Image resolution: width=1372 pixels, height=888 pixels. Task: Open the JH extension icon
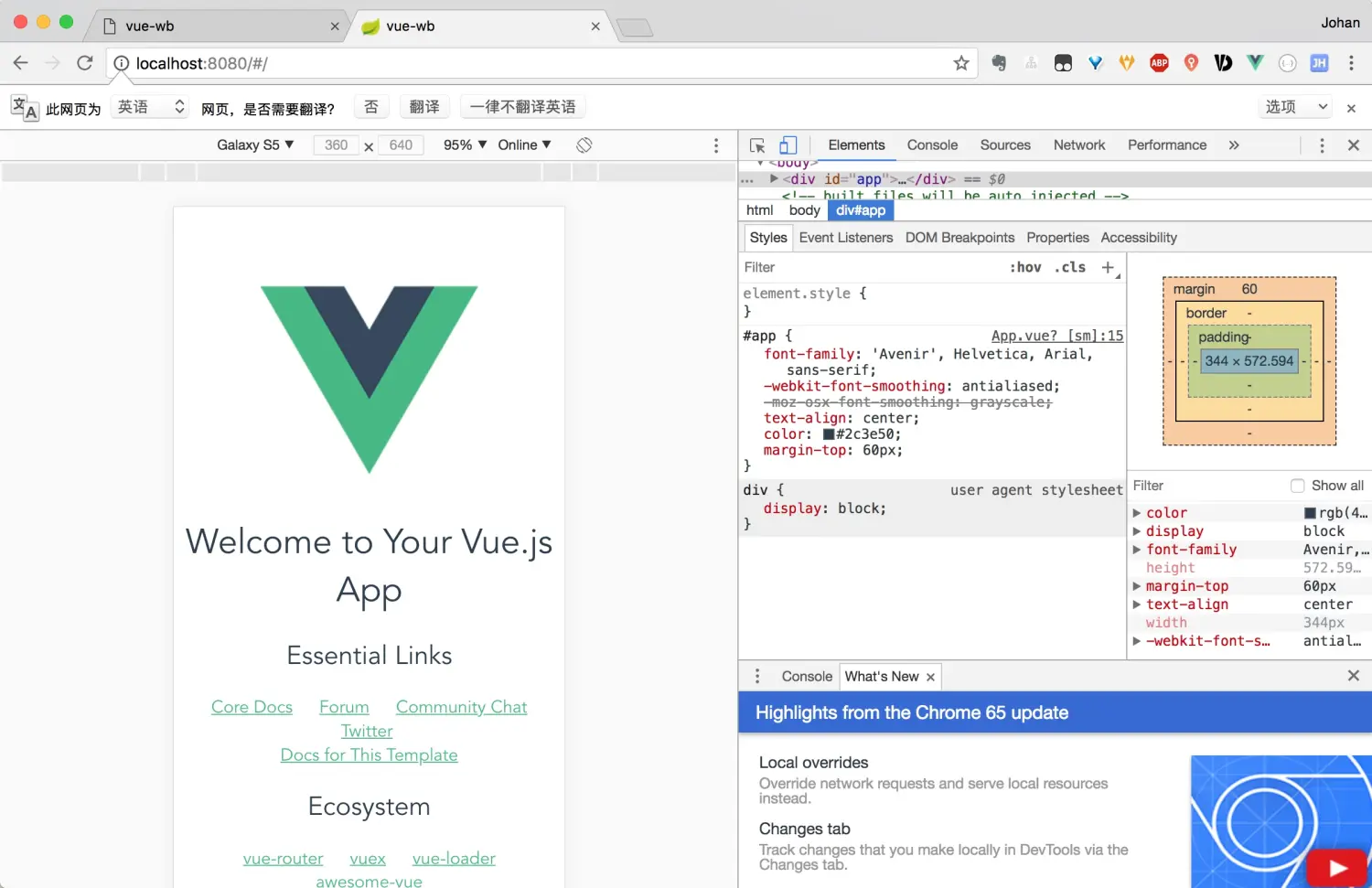pyautogui.click(x=1319, y=63)
